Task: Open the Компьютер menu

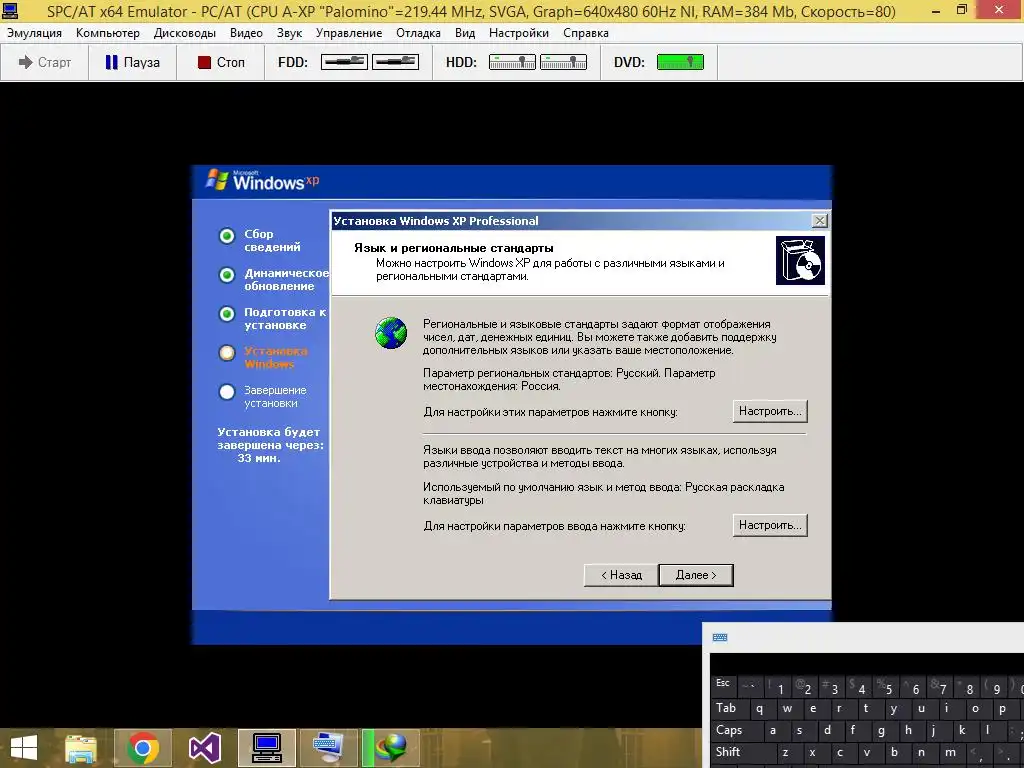Action: coord(108,33)
